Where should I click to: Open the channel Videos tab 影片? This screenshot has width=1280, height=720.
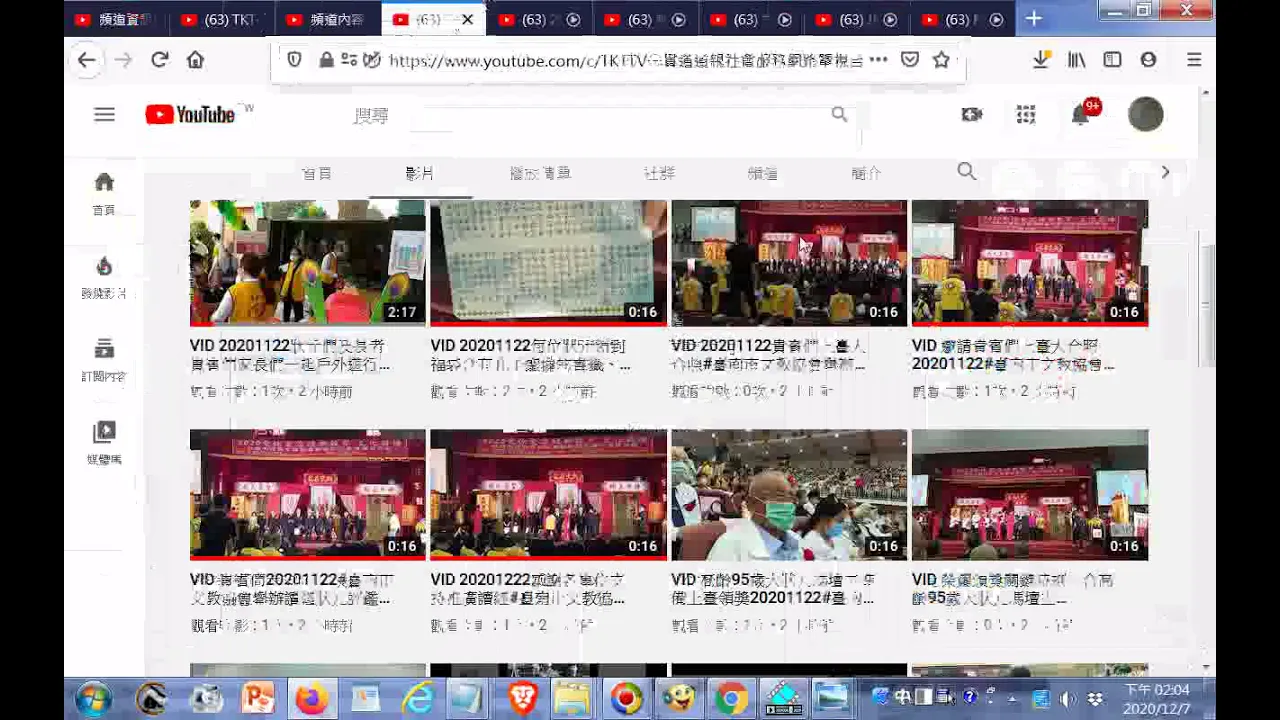420,173
